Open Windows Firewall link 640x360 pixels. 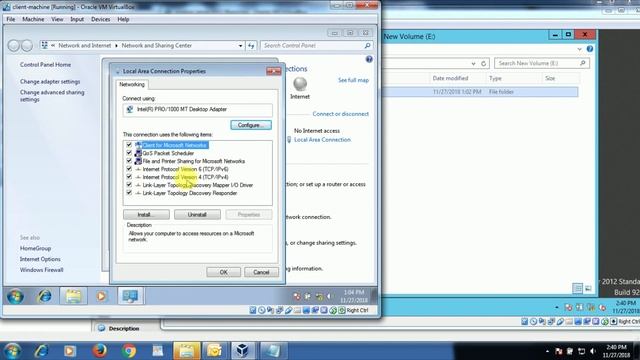(x=42, y=270)
